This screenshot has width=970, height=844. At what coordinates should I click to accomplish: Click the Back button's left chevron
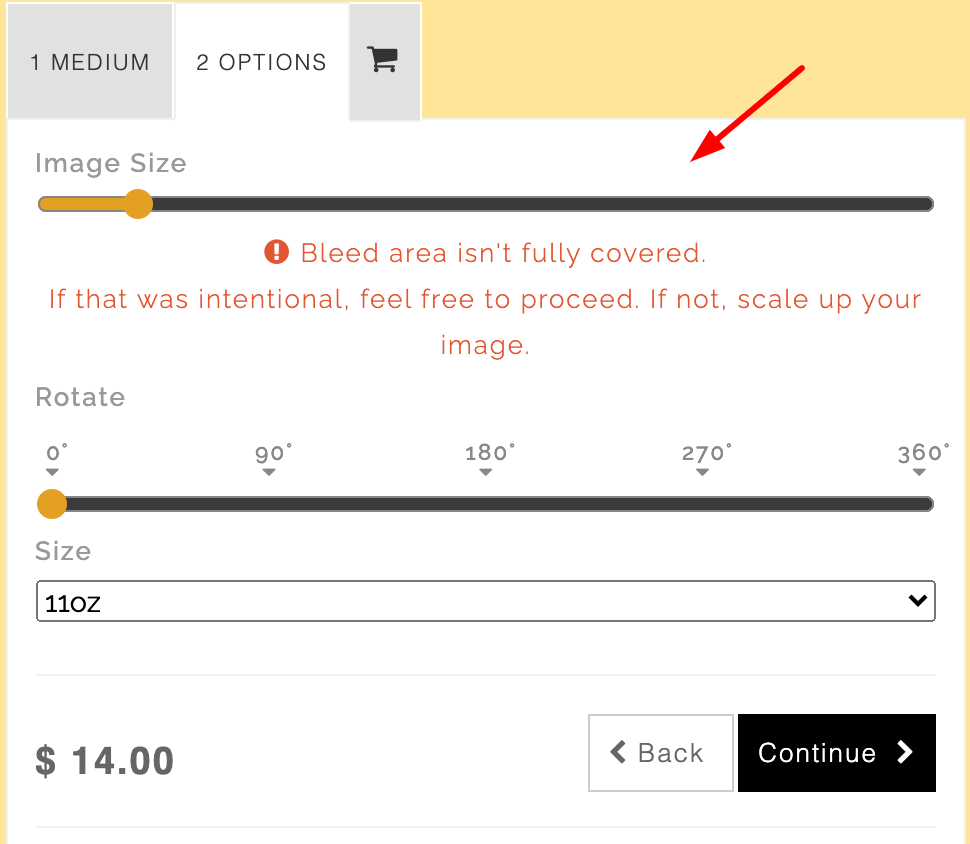pos(618,752)
